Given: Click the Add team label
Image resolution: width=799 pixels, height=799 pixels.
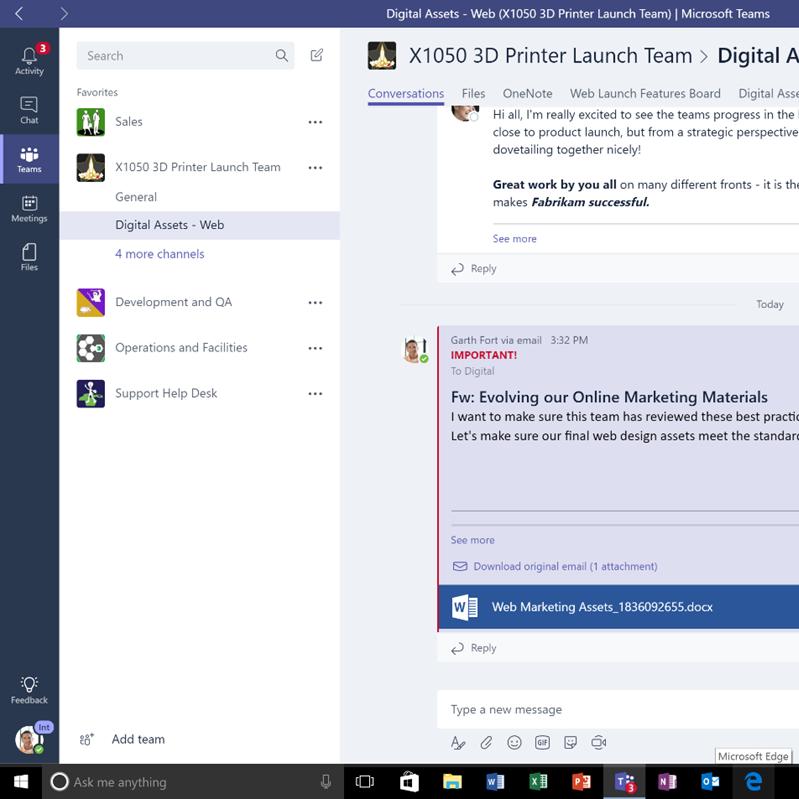Looking at the screenshot, I should click(x=138, y=739).
